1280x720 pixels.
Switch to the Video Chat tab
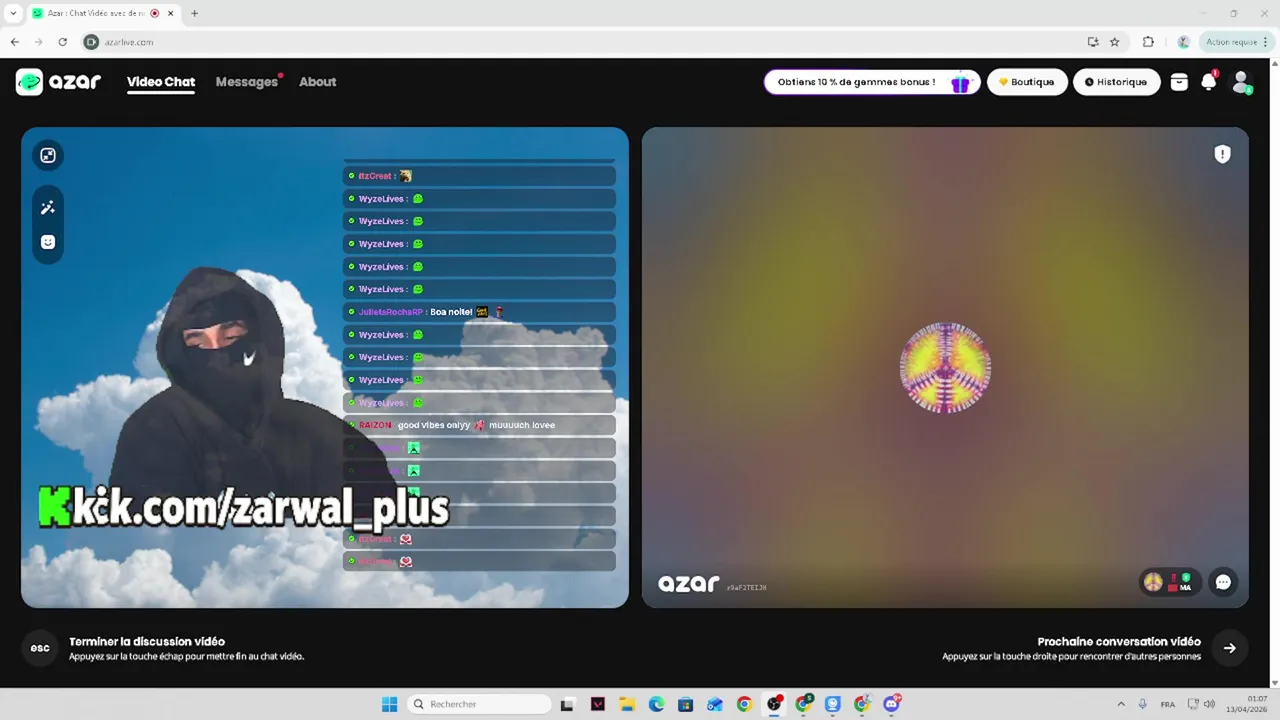(161, 82)
